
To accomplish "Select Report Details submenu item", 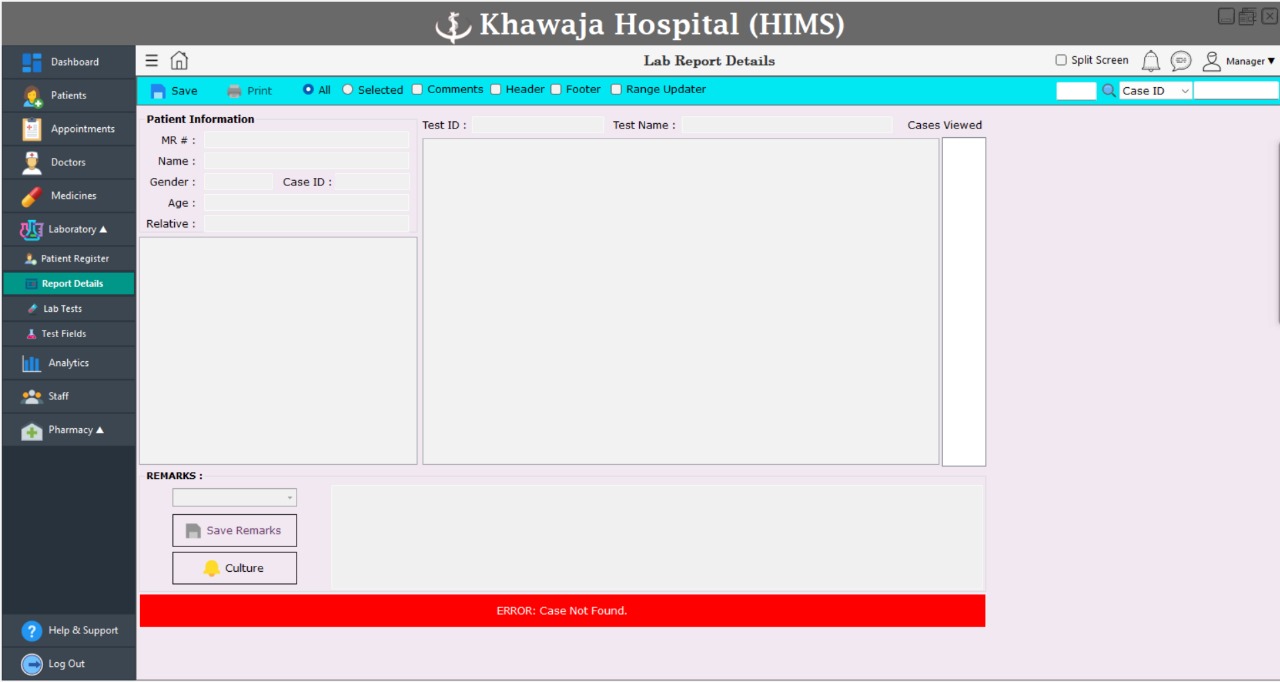I will [68, 284].
